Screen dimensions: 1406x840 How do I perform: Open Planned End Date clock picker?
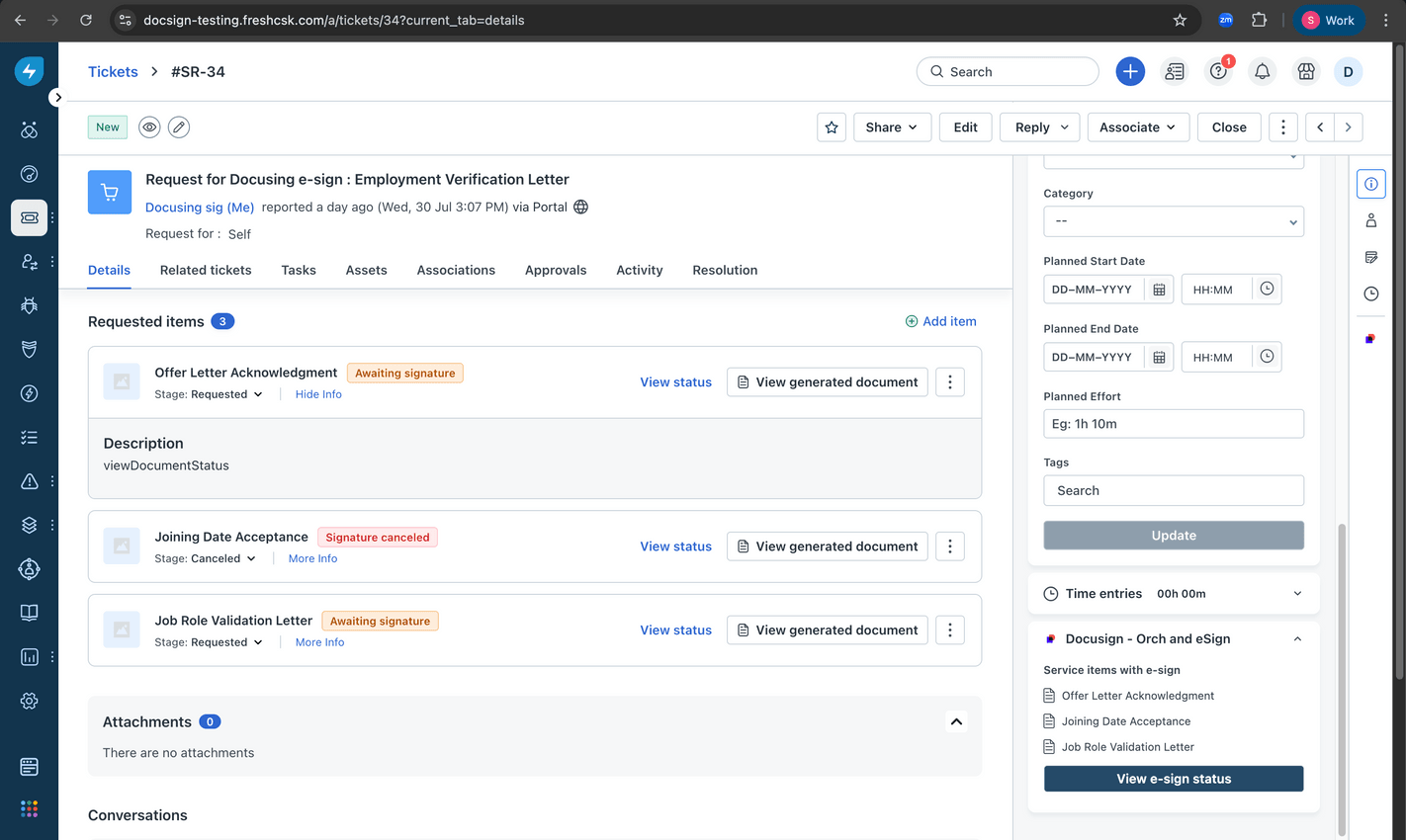pyautogui.click(x=1267, y=357)
